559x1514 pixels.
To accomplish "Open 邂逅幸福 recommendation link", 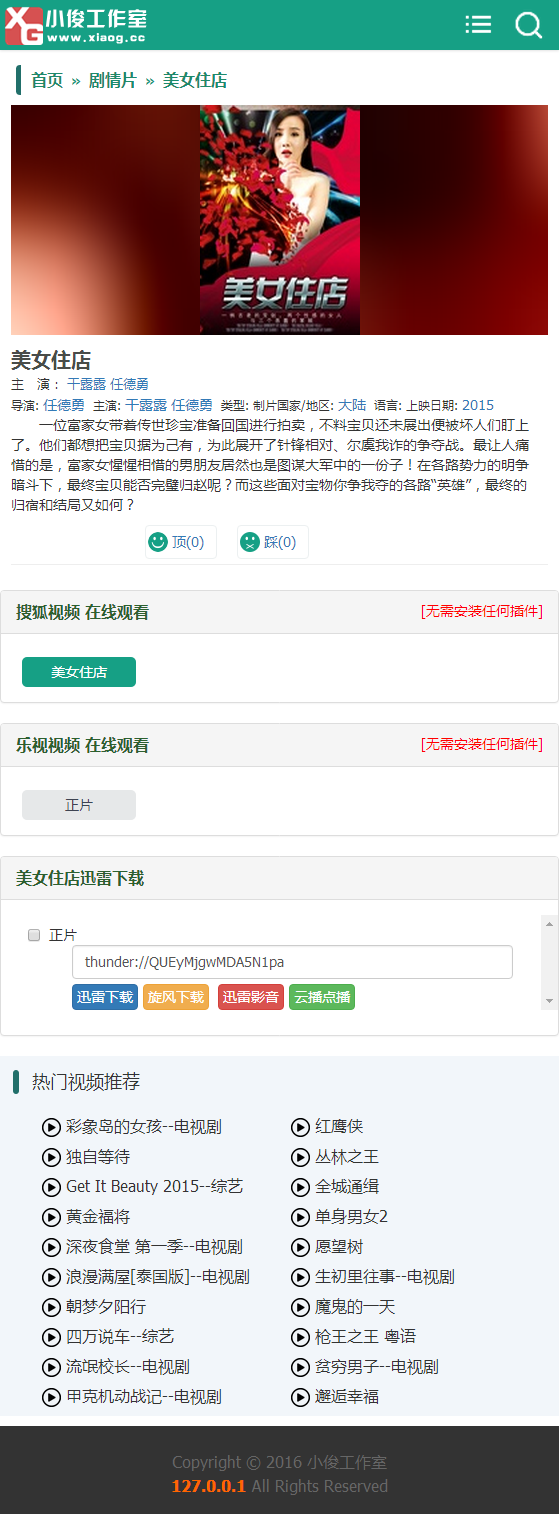I will 347,1397.
